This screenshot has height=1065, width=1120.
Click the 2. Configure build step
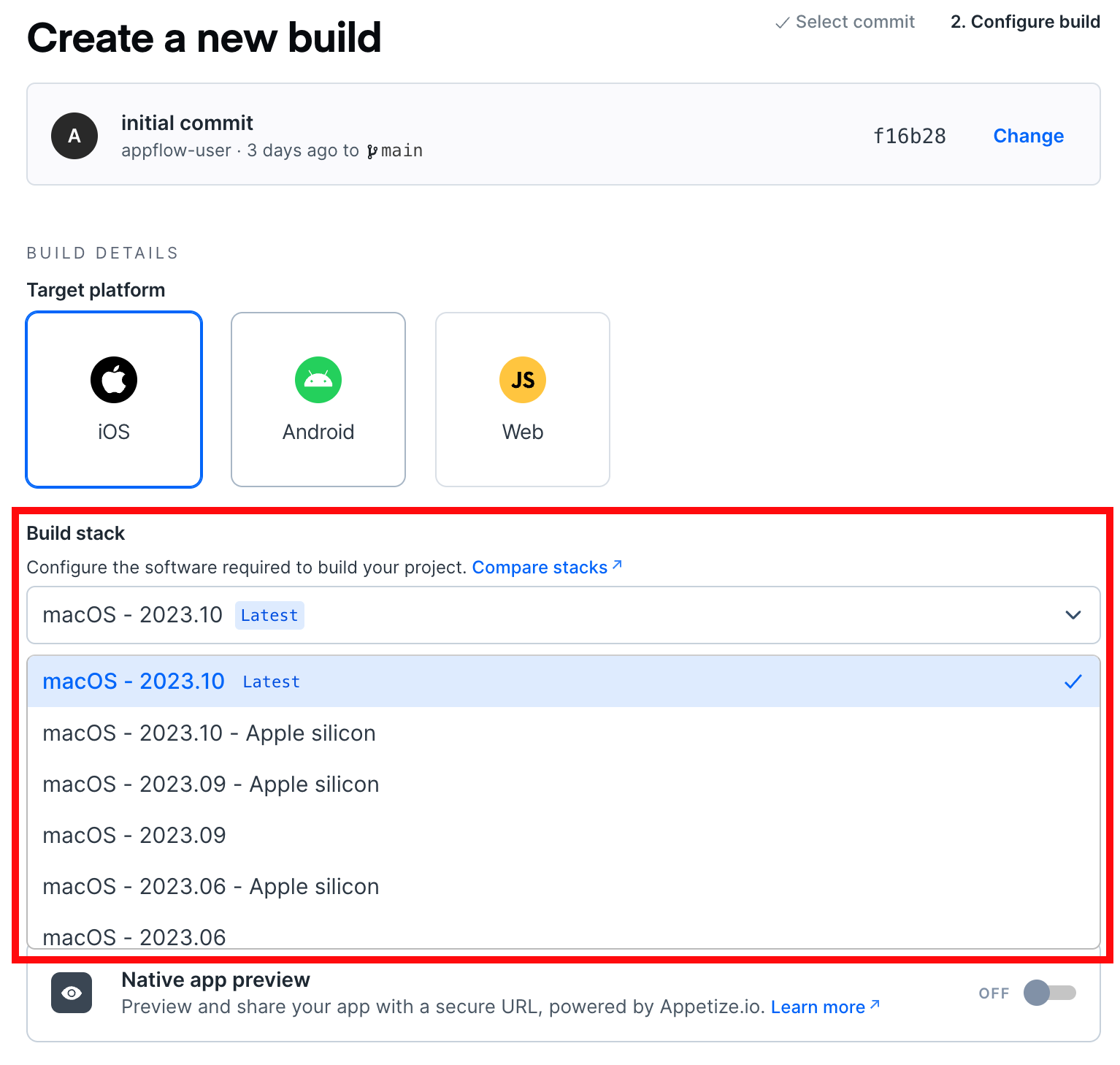(x=1025, y=22)
